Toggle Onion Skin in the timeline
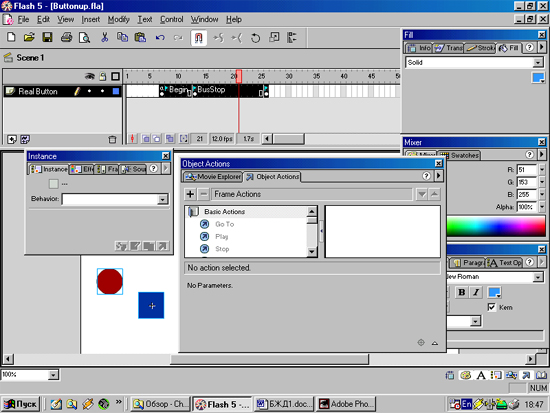The height and width of the screenshot is (413, 550). 146,139
